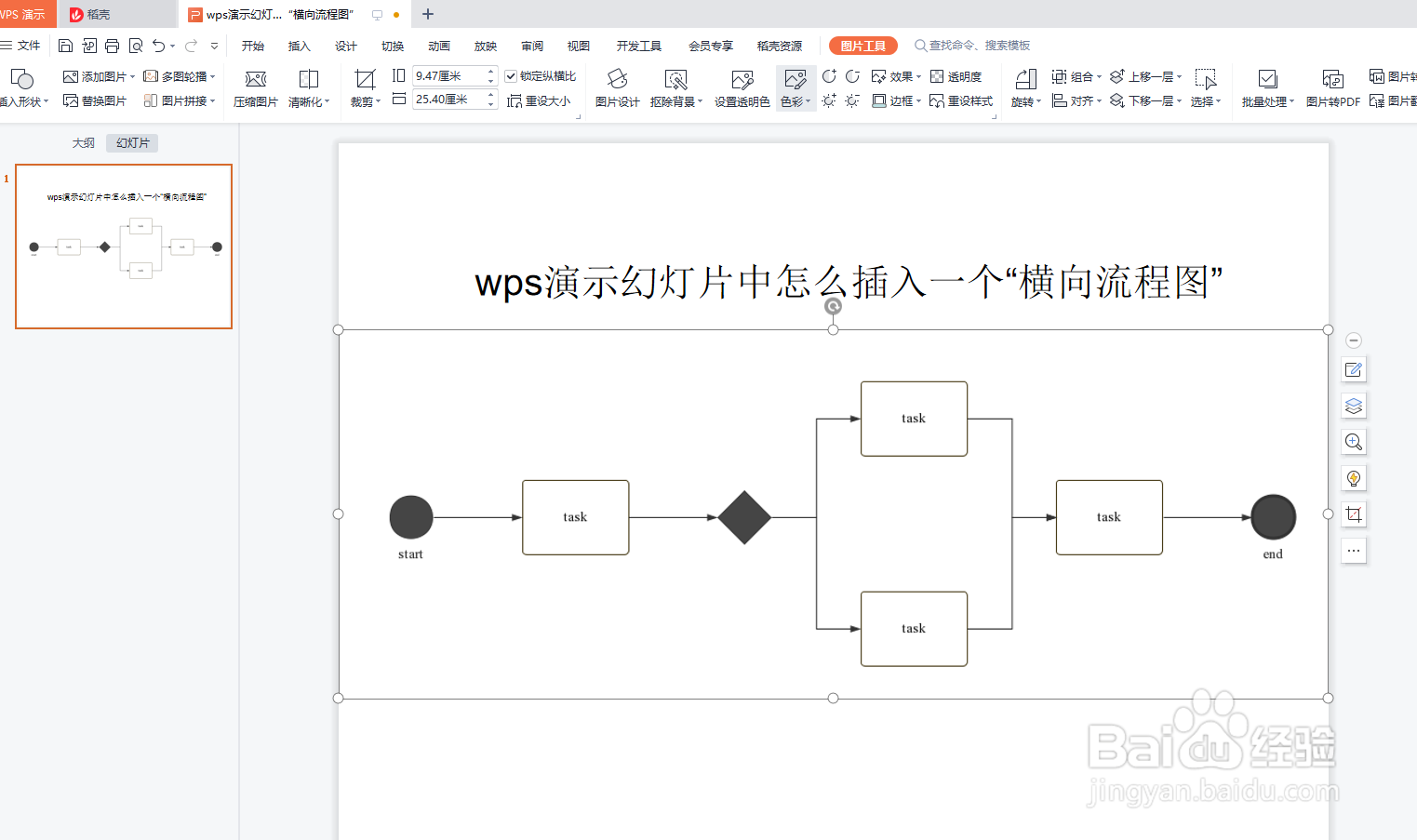Expand the quick access toolbar customize arrow
This screenshot has width=1417, height=840.
[x=214, y=46]
